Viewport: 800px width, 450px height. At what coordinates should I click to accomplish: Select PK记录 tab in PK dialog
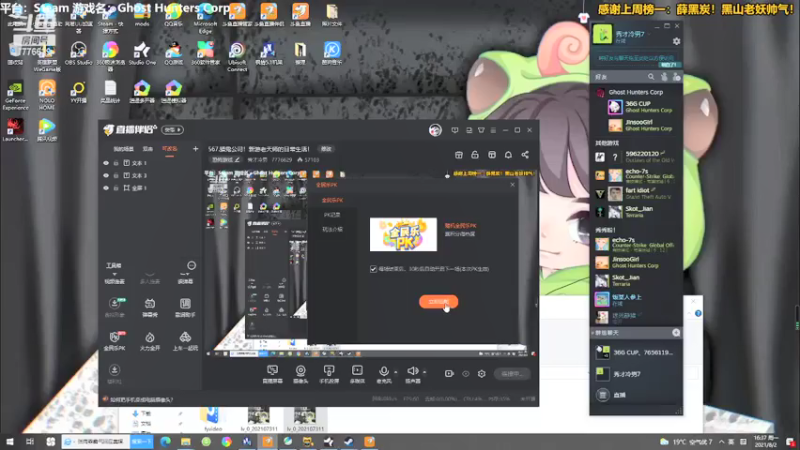click(x=332, y=215)
